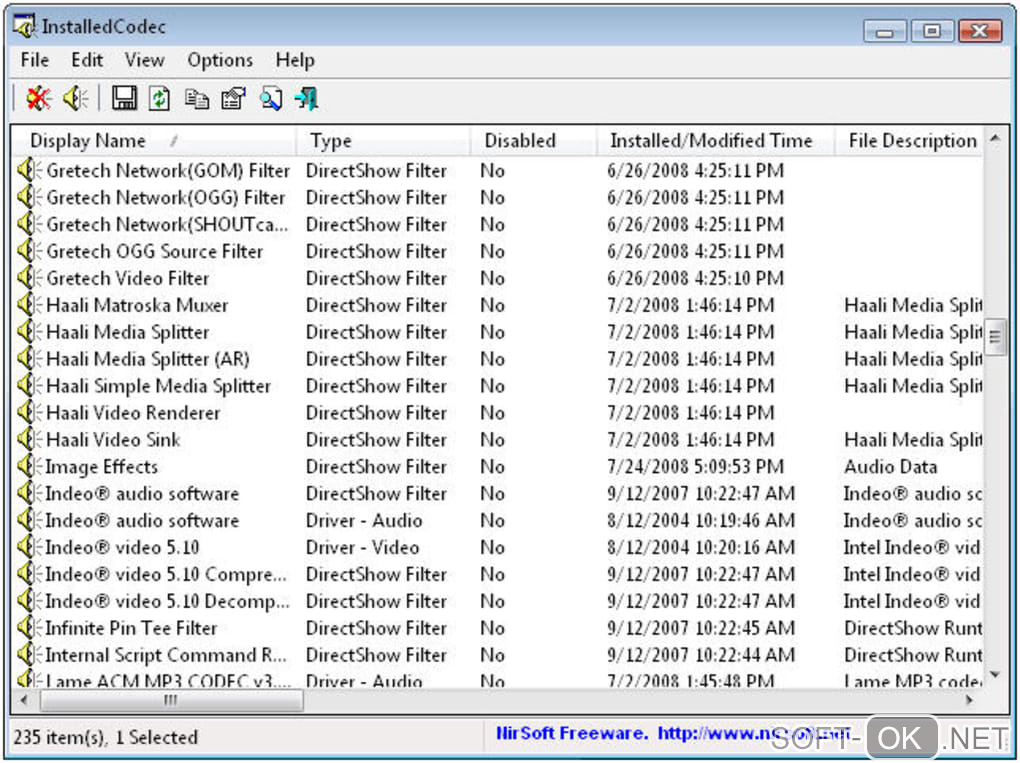The height and width of the screenshot is (763, 1020).
Task: Click the 9/12/2007 10:22:44 AM time cell
Action: pyautogui.click(x=701, y=655)
